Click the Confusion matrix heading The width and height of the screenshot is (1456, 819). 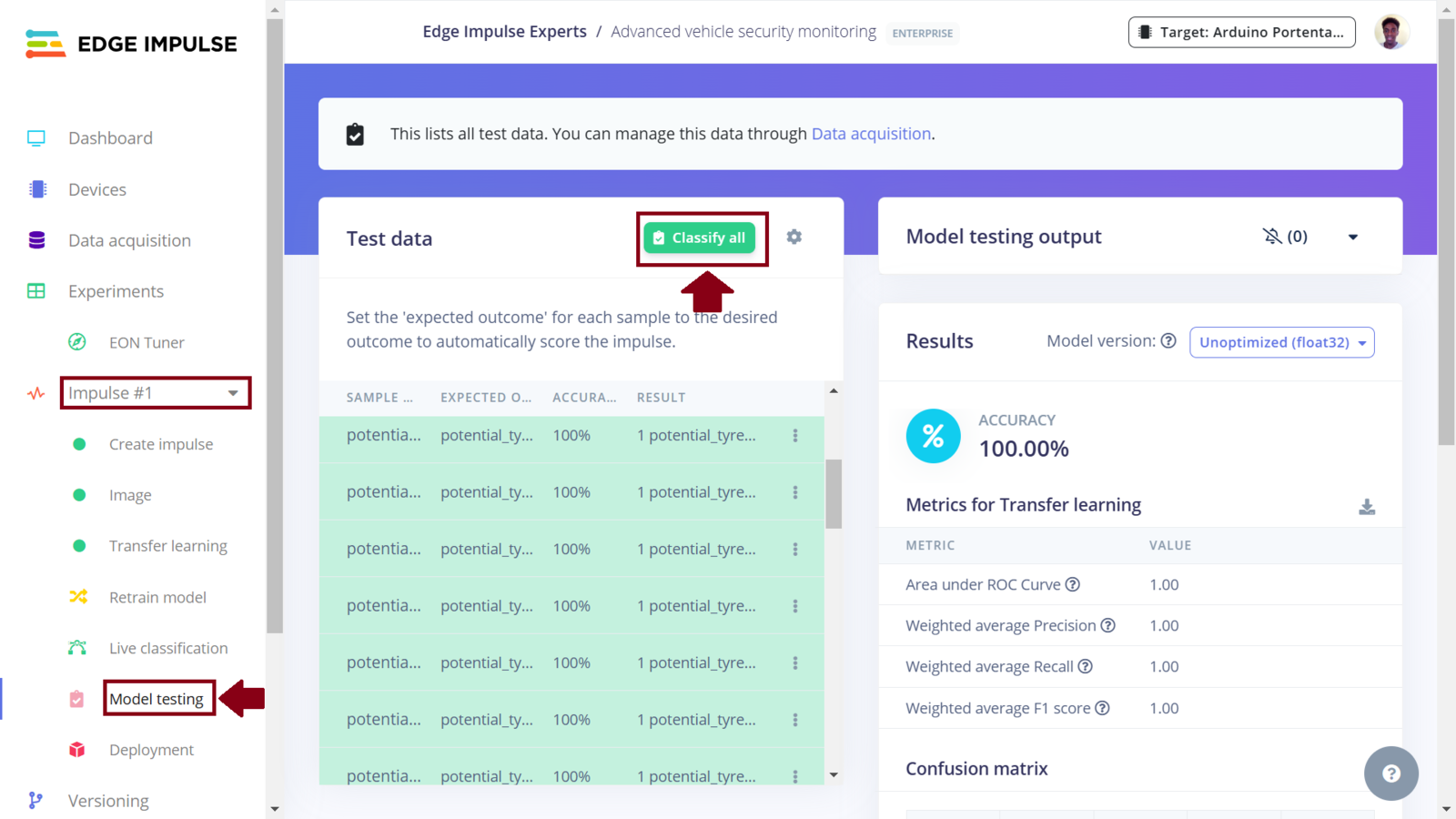tap(976, 769)
